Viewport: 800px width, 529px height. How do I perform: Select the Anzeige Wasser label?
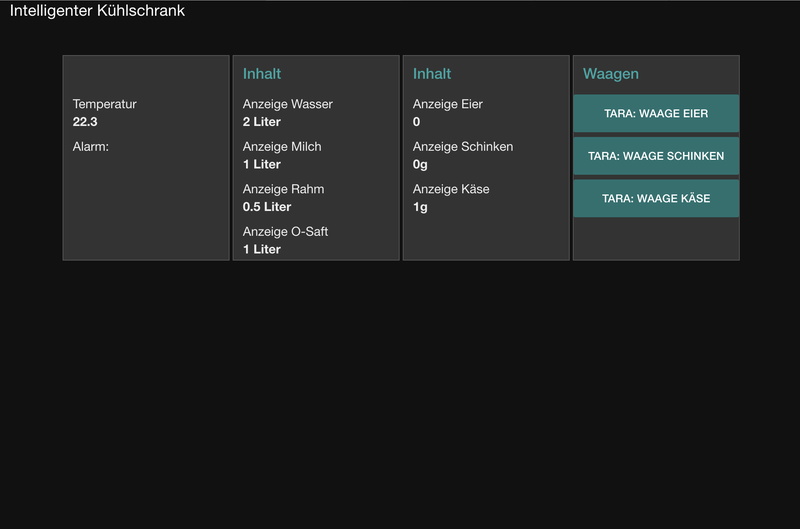pos(288,104)
